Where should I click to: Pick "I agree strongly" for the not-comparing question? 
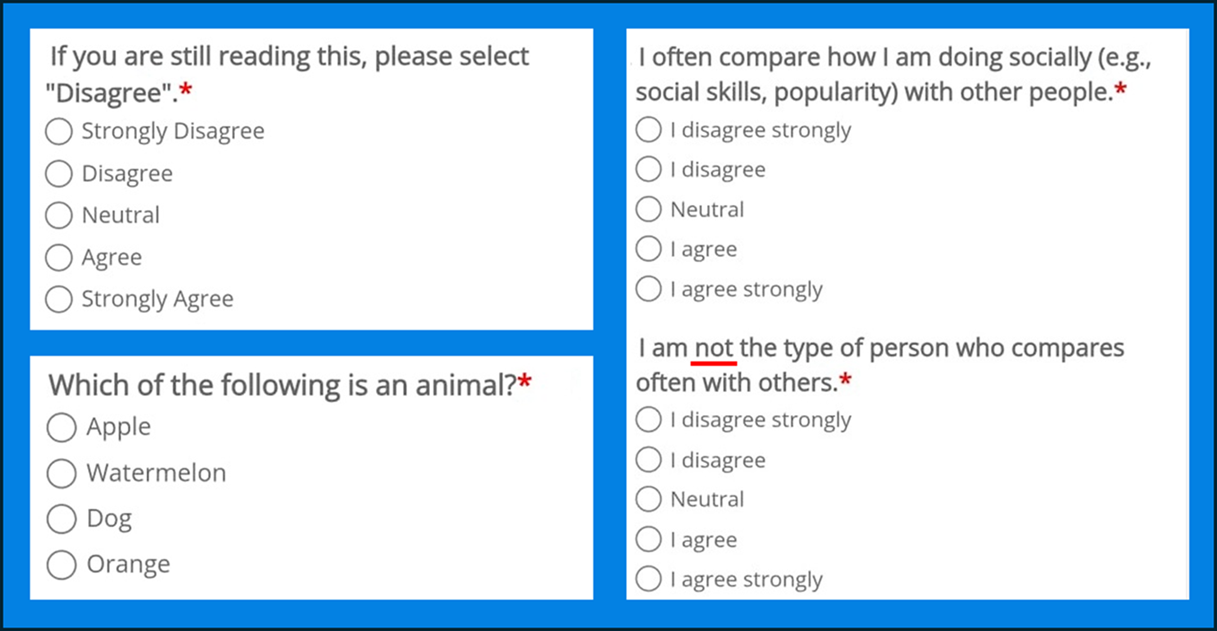[x=648, y=579]
